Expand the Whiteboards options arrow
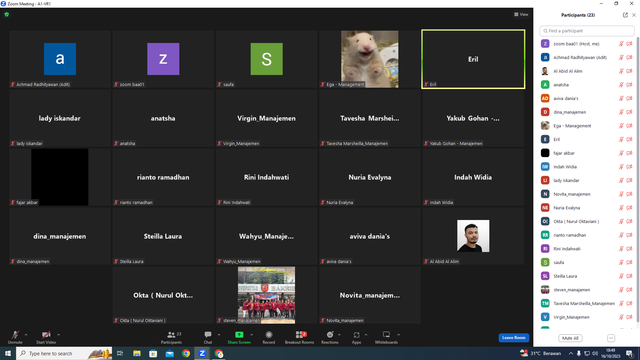Image resolution: width=640 pixels, height=360 pixels. [x=398, y=335]
